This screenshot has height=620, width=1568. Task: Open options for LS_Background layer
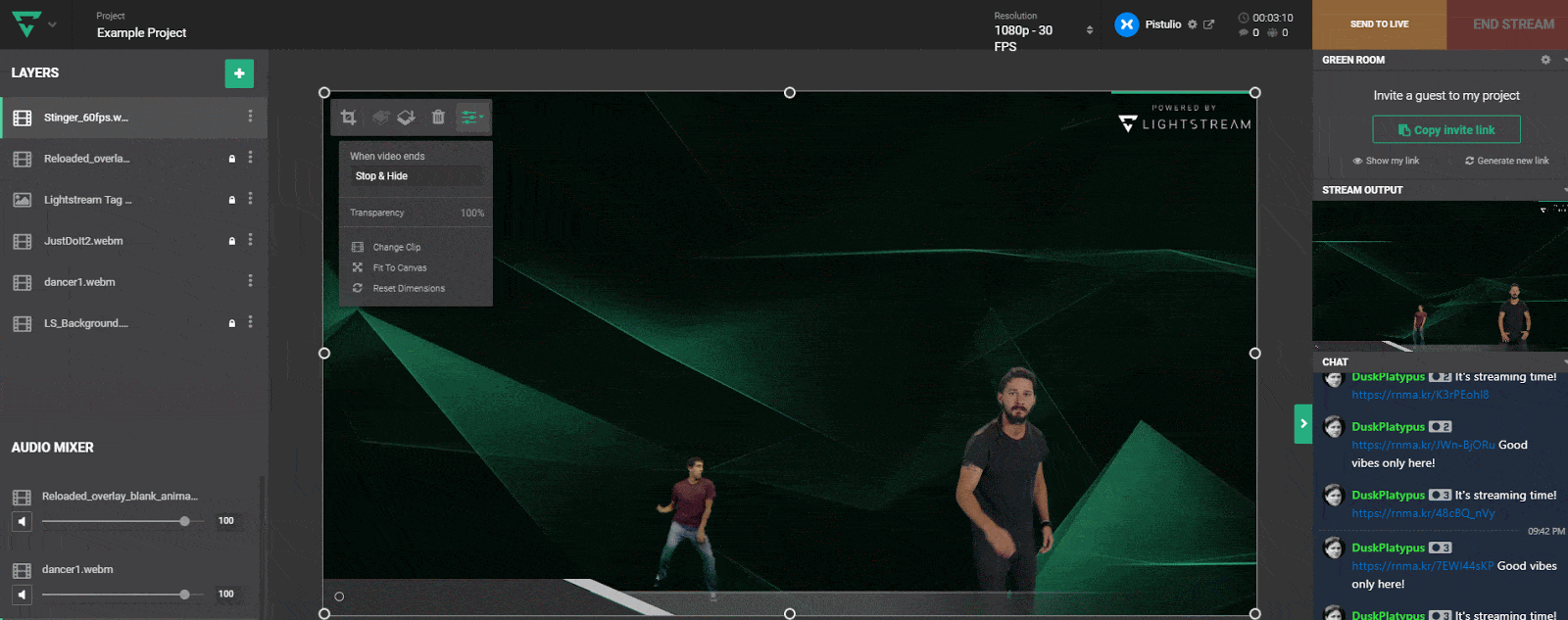pos(250,321)
